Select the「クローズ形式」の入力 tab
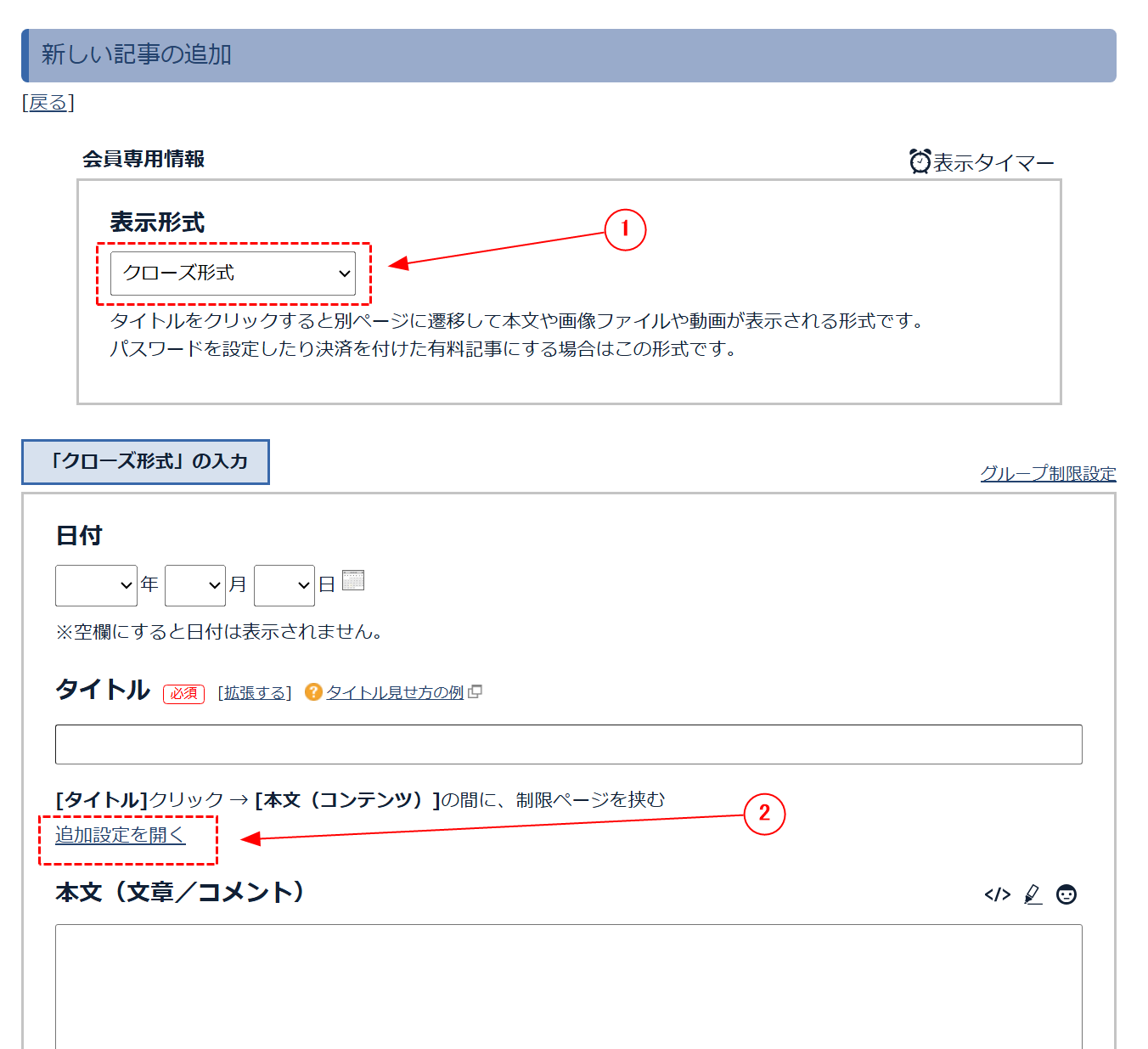 [x=145, y=462]
